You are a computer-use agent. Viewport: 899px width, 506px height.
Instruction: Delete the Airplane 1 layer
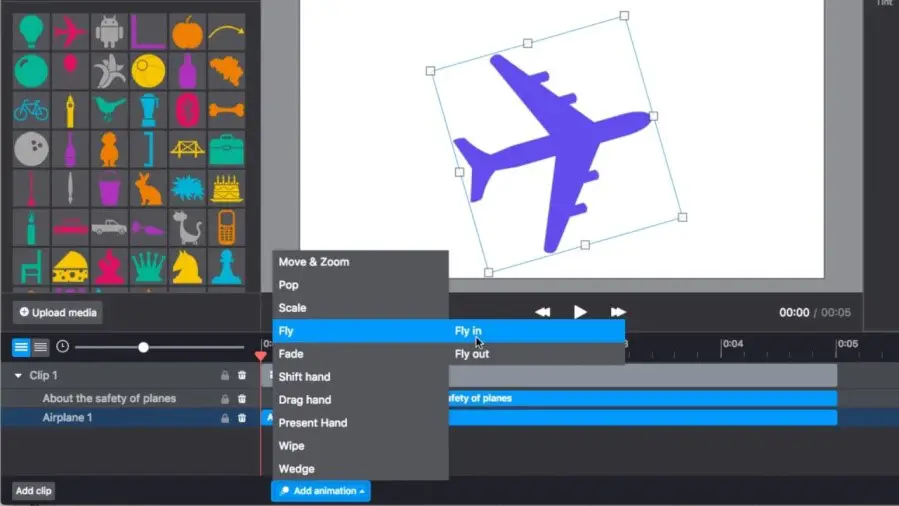242,418
